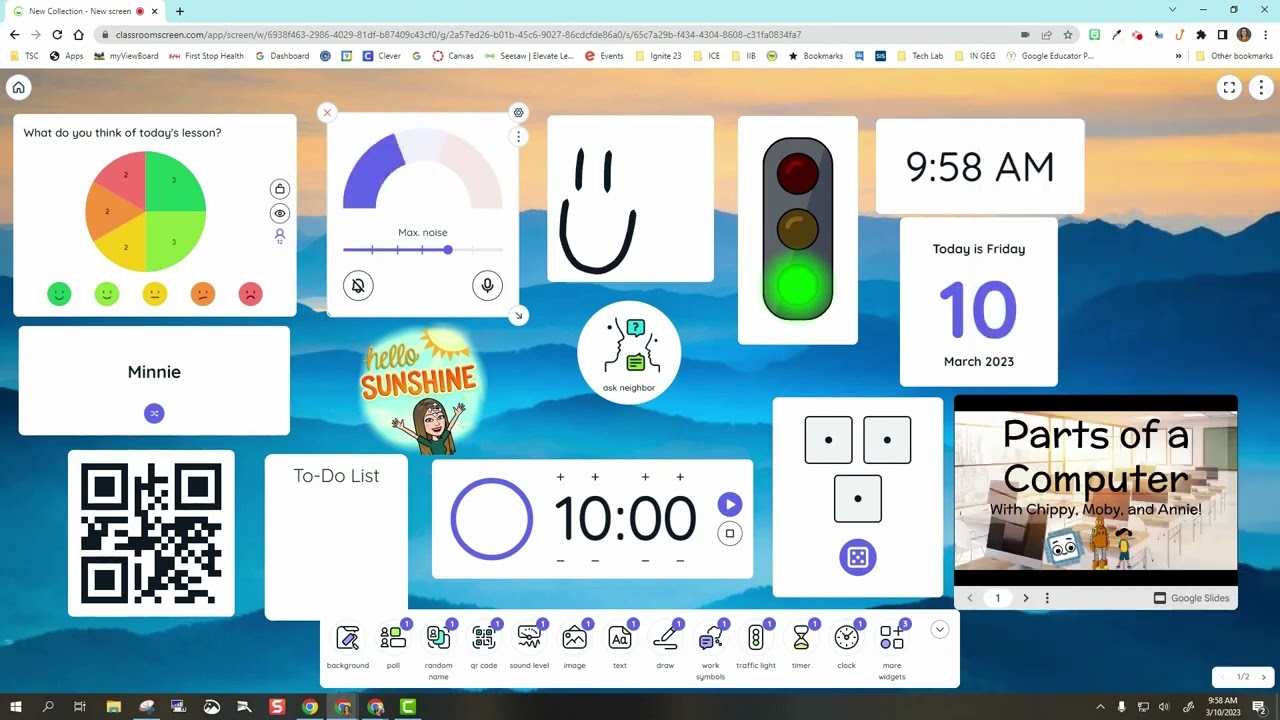This screenshot has width=1280, height=720.
Task: Go to the previous slide in Slides widget
Action: [969, 598]
